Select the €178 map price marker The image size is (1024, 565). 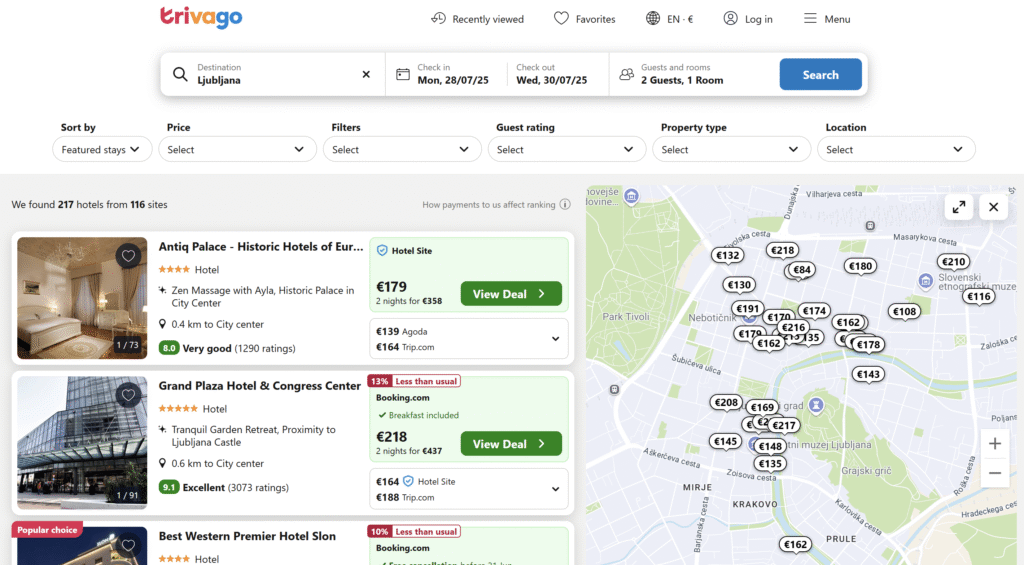(868, 345)
